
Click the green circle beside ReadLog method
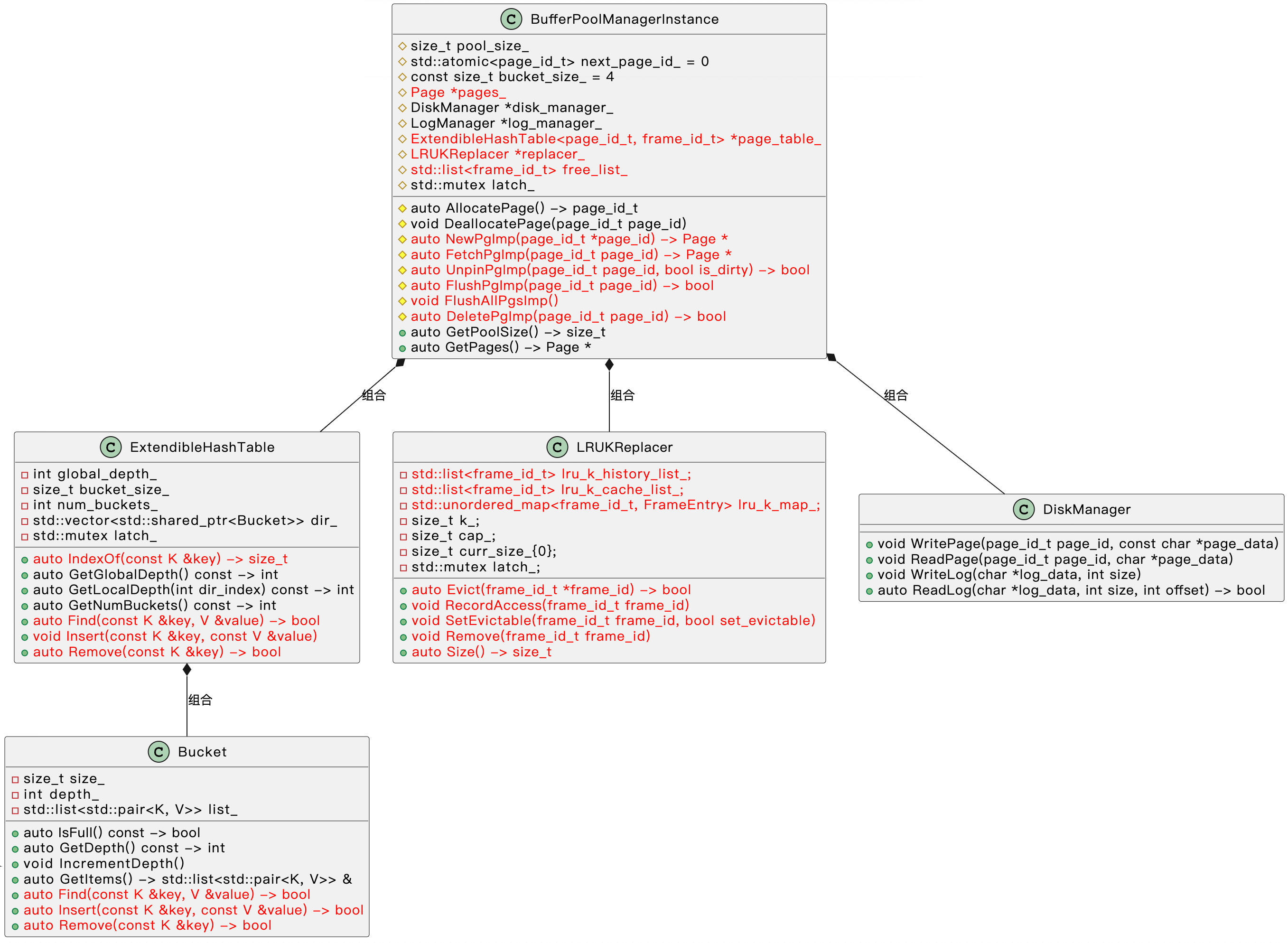(869, 591)
